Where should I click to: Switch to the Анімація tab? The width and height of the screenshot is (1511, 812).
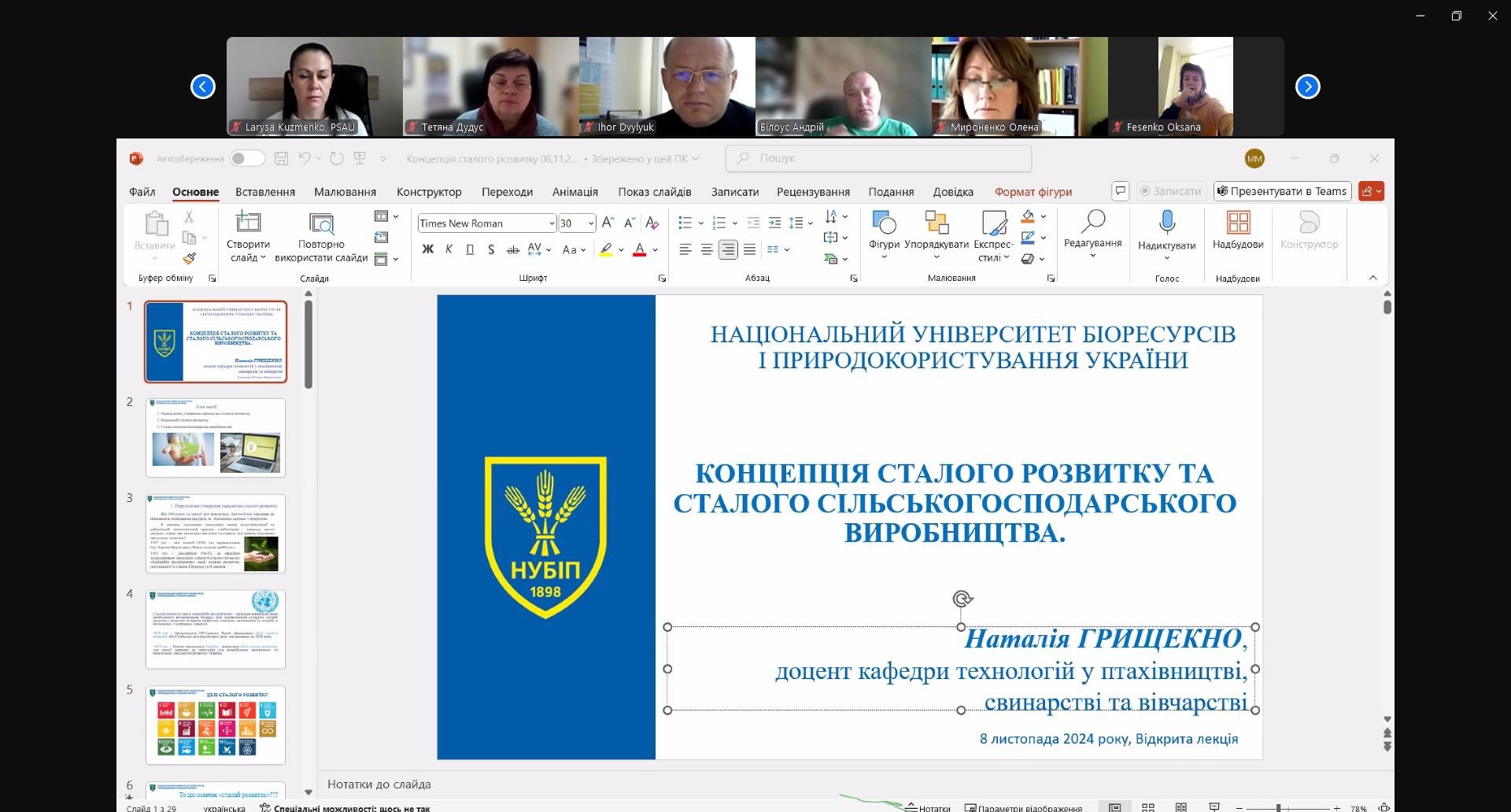click(575, 191)
